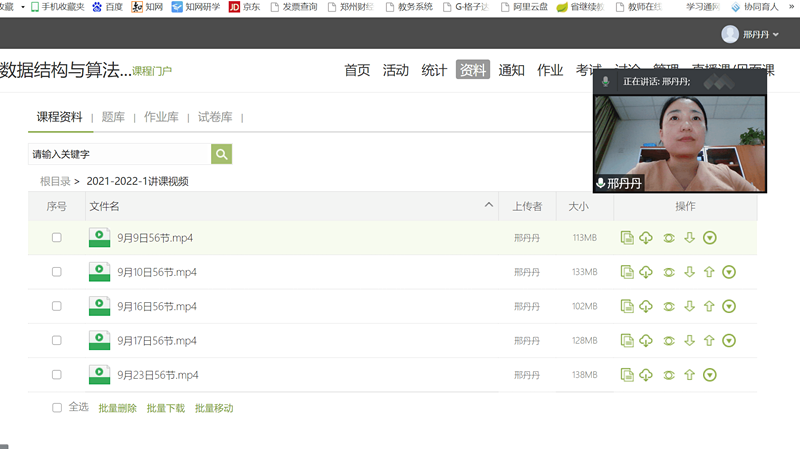Image resolution: width=800 pixels, height=449 pixels.
Task: Tick the checkbox for 9月16日56节.mp4
Action: 57,306
